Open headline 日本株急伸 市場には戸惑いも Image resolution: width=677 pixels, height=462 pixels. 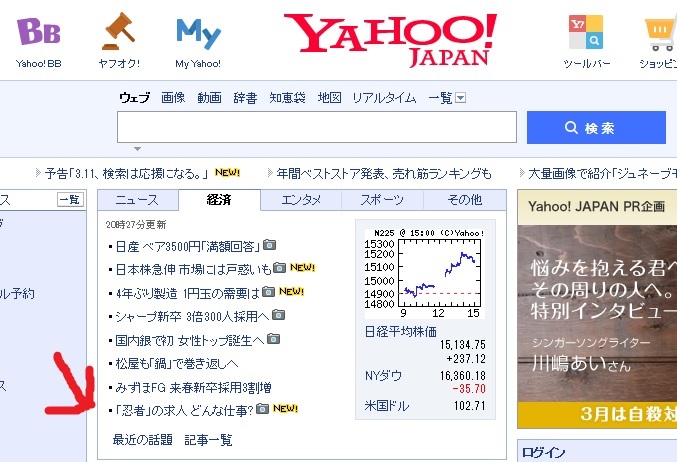tap(193, 269)
